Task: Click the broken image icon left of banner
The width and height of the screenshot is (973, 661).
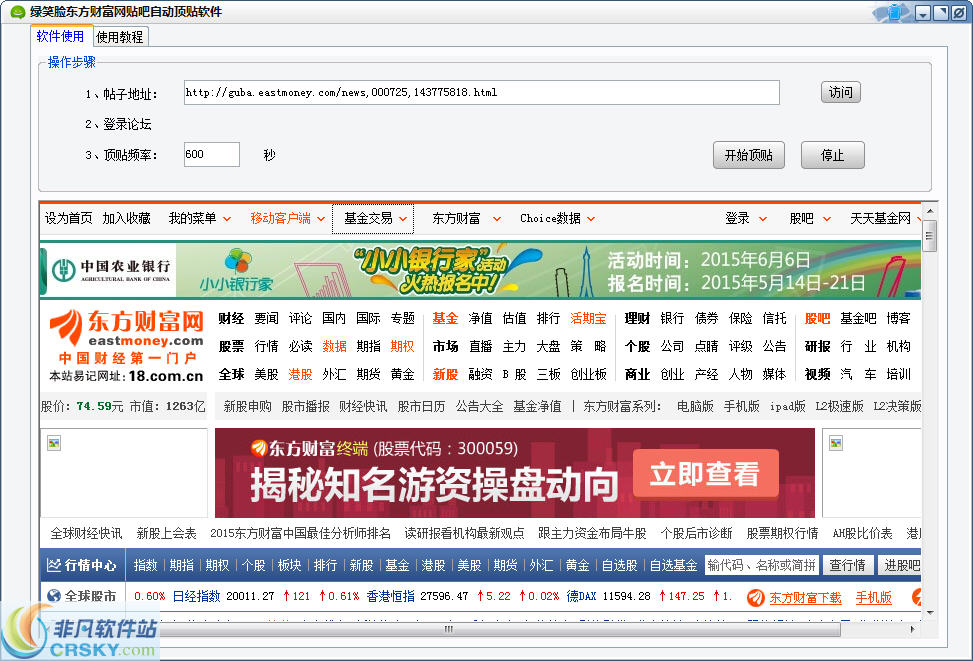Action: (x=54, y=443)
